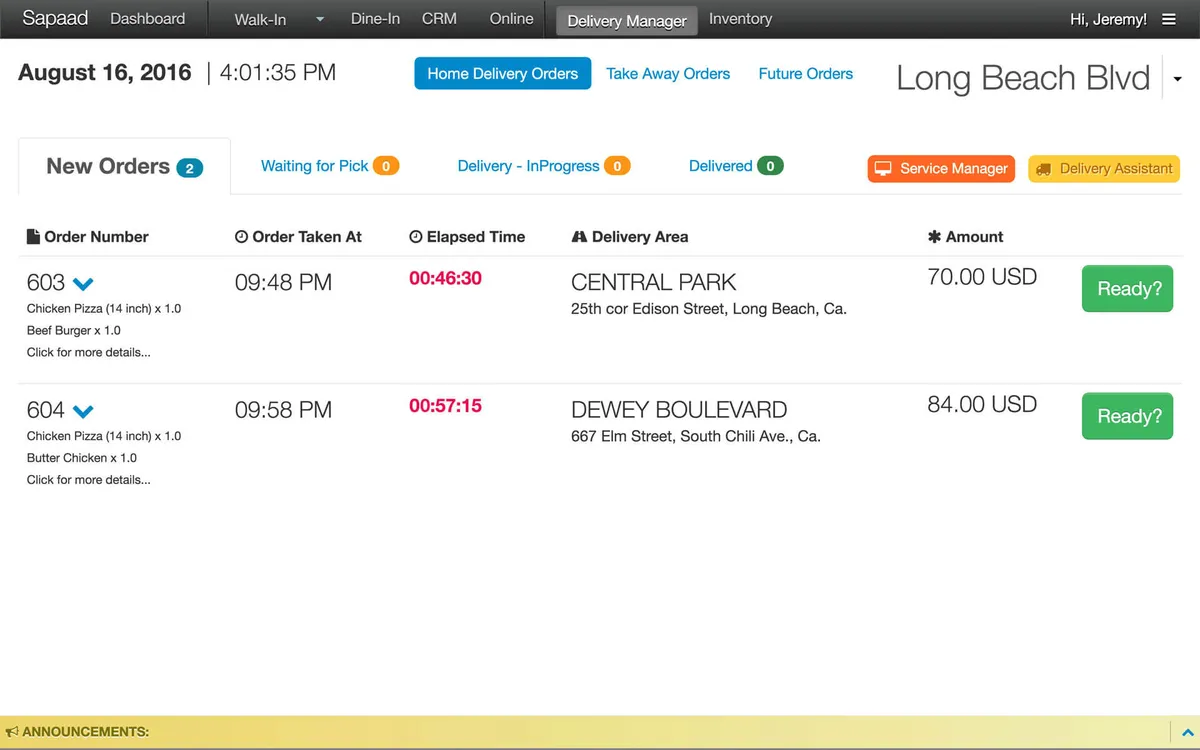Click the New Orders count badge 2
This screenshot has width=1200, height=750.
(x=190, y=168)
